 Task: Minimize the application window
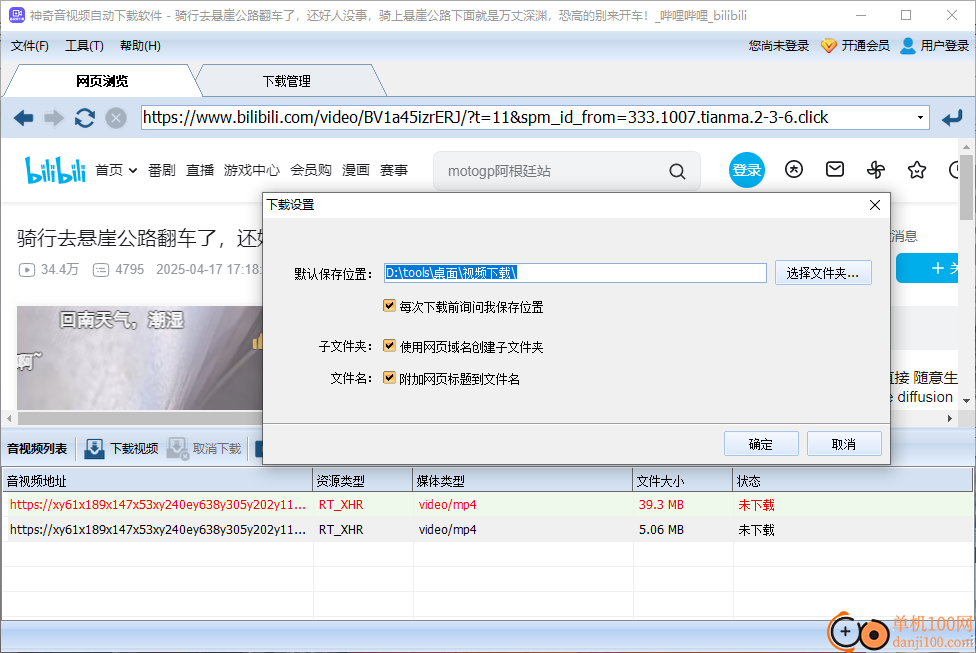[861, 15]
